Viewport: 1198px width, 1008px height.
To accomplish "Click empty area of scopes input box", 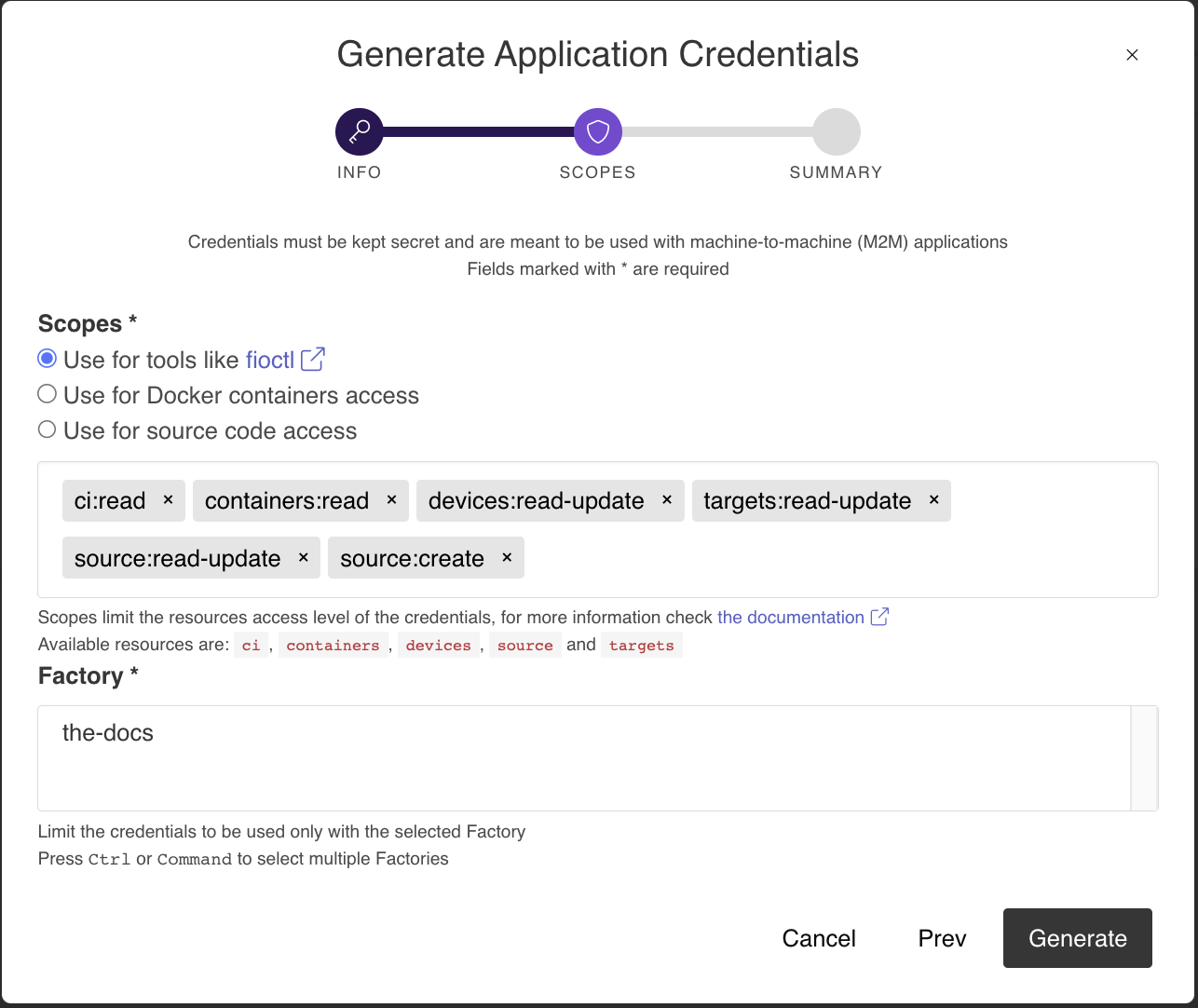I will pyautogui.click(x=838, y=559).
